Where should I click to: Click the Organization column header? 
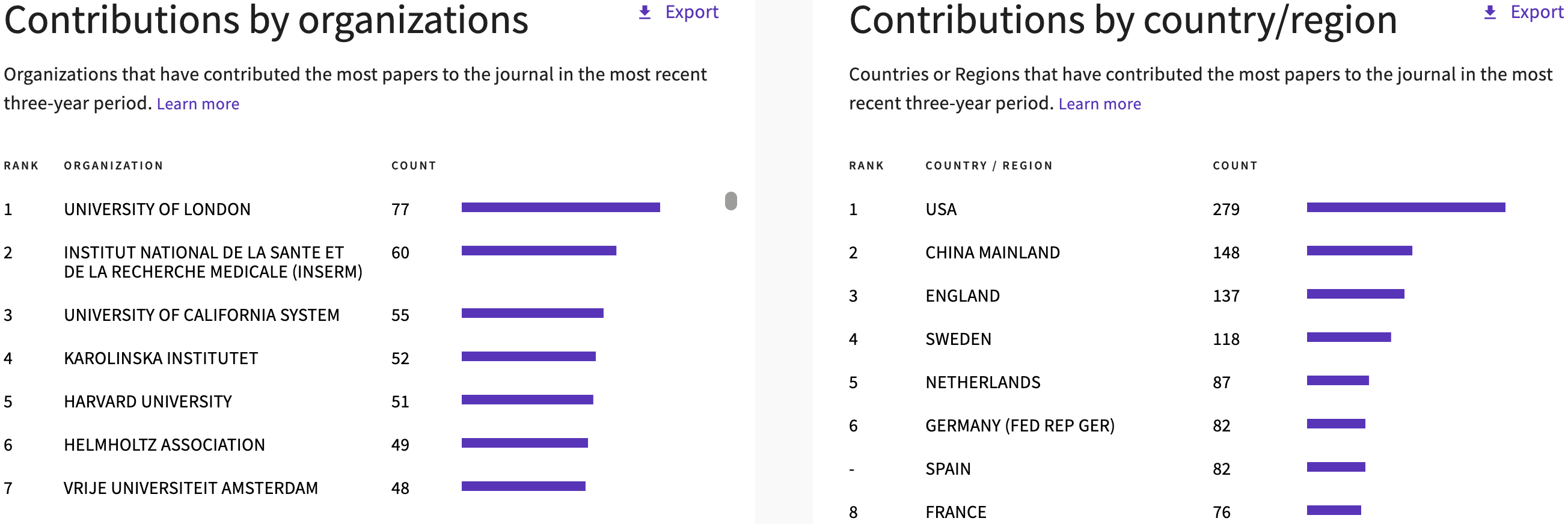[114, 165]
